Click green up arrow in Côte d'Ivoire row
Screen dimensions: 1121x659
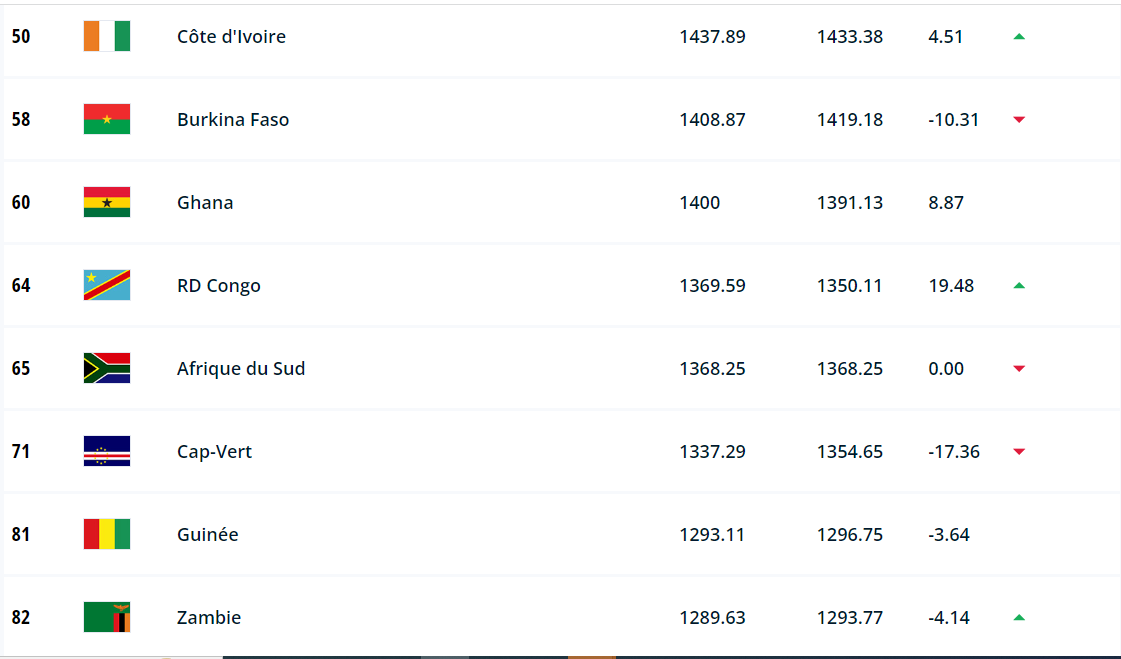1019,36
